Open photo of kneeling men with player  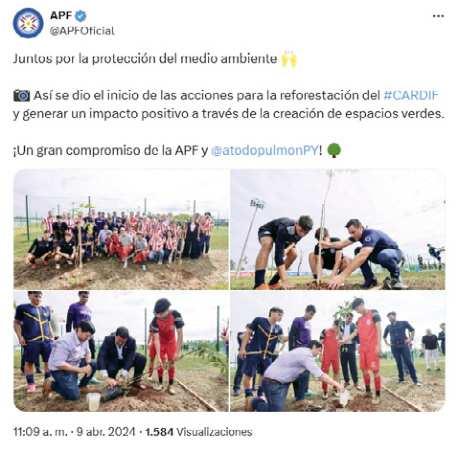tap(121, 351)
